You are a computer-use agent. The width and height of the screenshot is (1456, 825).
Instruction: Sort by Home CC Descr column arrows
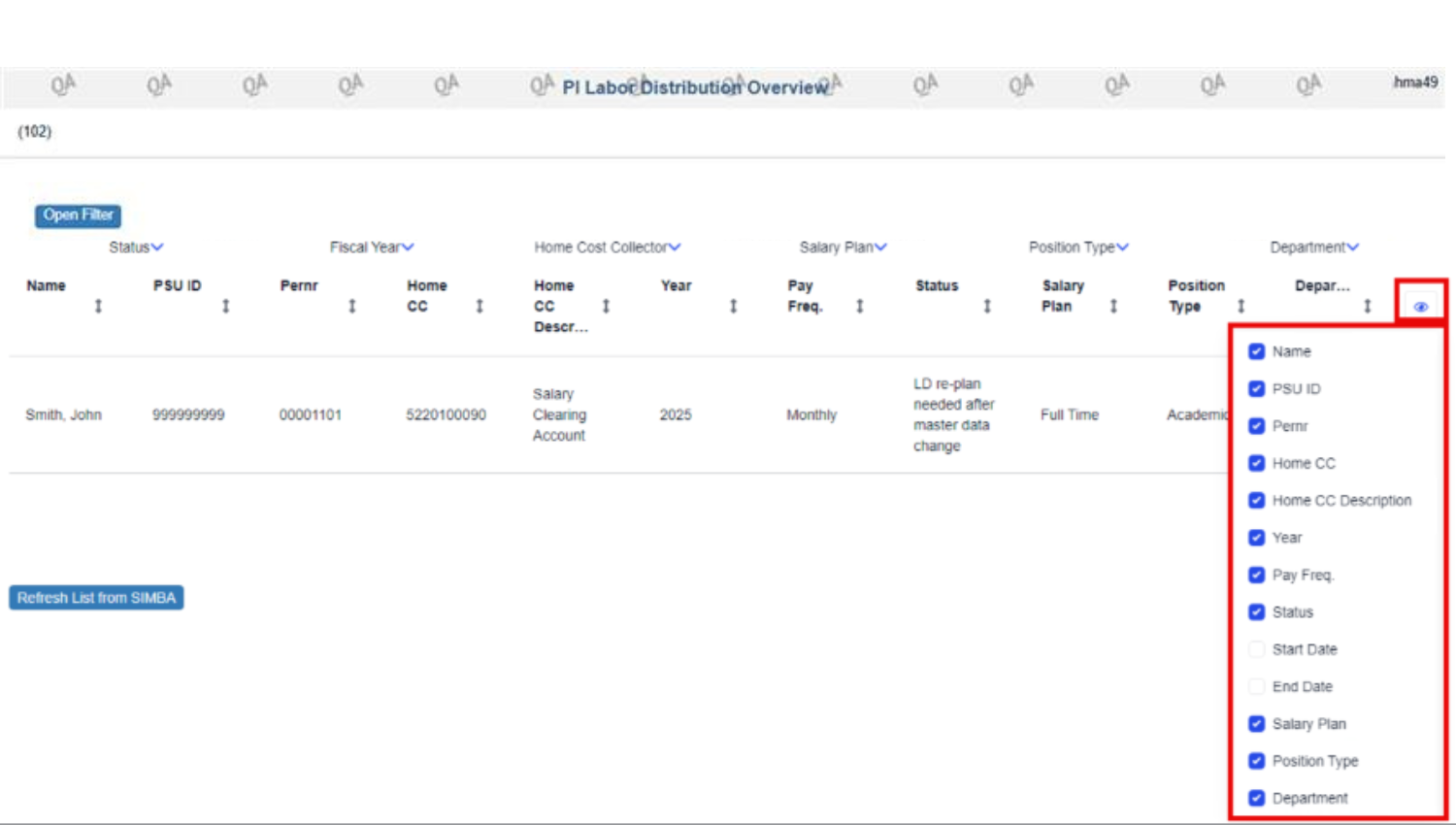point(606,307)
